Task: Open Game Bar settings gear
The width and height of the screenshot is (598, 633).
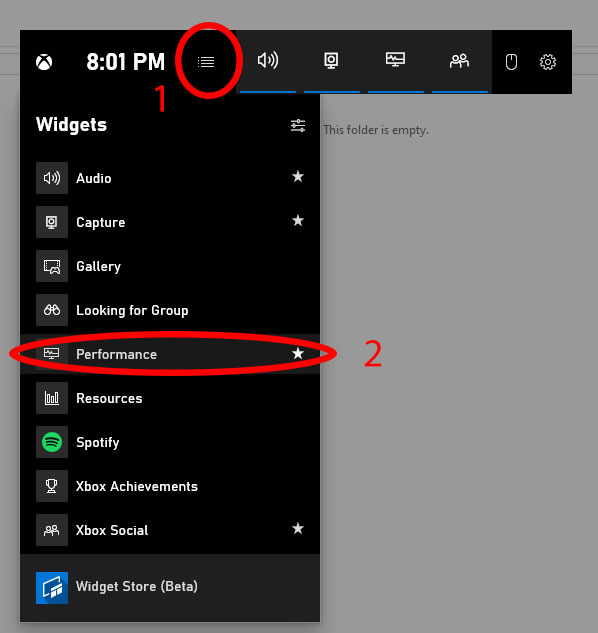Action: pos(548,62)
